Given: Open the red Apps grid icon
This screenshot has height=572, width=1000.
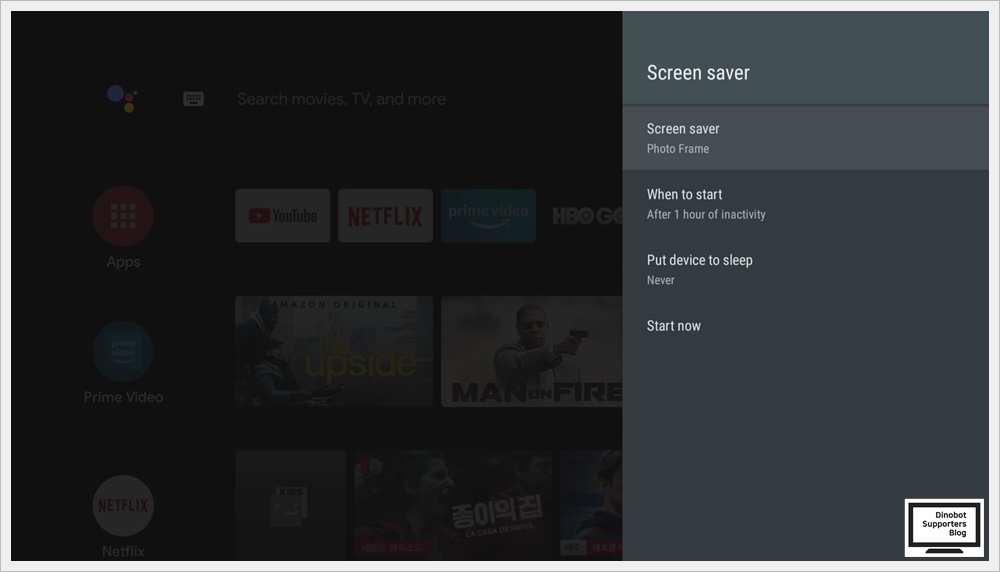Looking at the screenshot, I should click(x=123, y=216).
